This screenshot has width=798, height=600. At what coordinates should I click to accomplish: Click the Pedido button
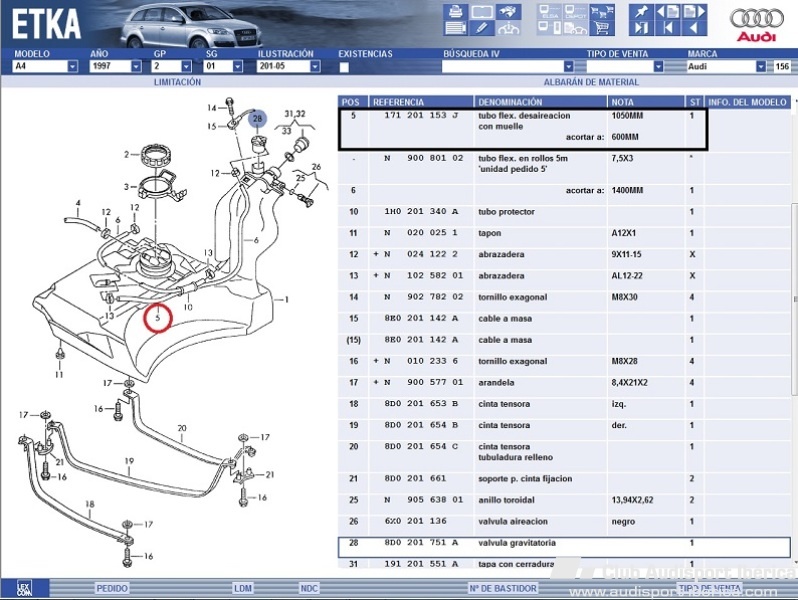coord(112,588)
